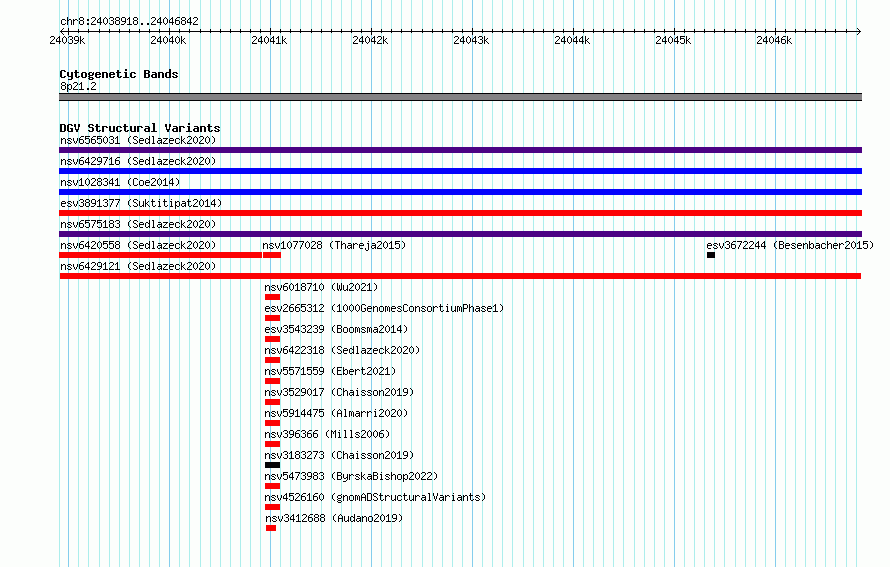Open variant esv3672244 (Besenbacher2015) label
This screenshot has width=890, height=567.
790,245
